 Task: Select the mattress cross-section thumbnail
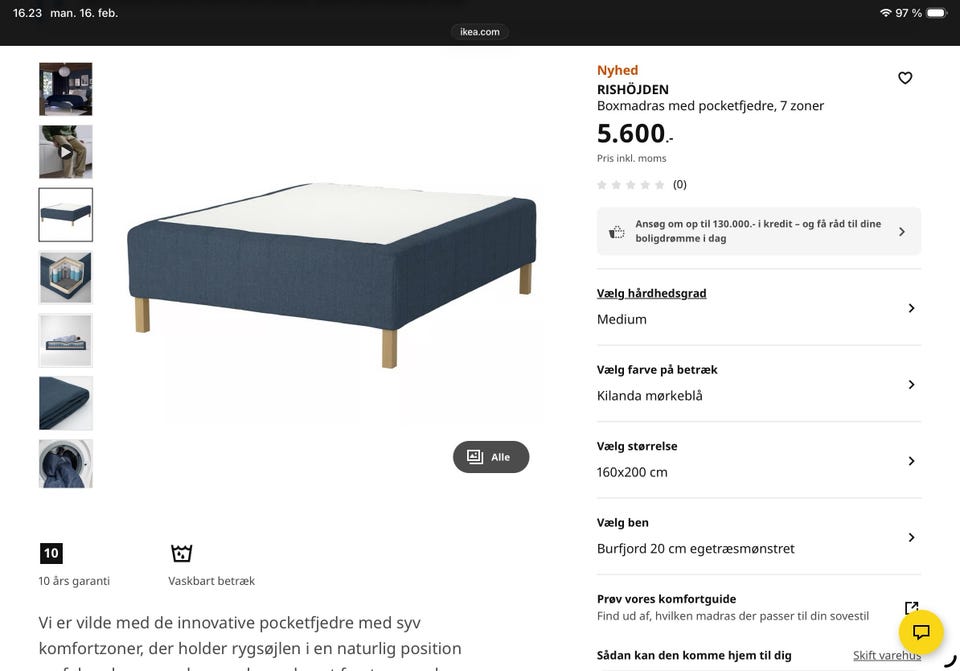[66, 277]
